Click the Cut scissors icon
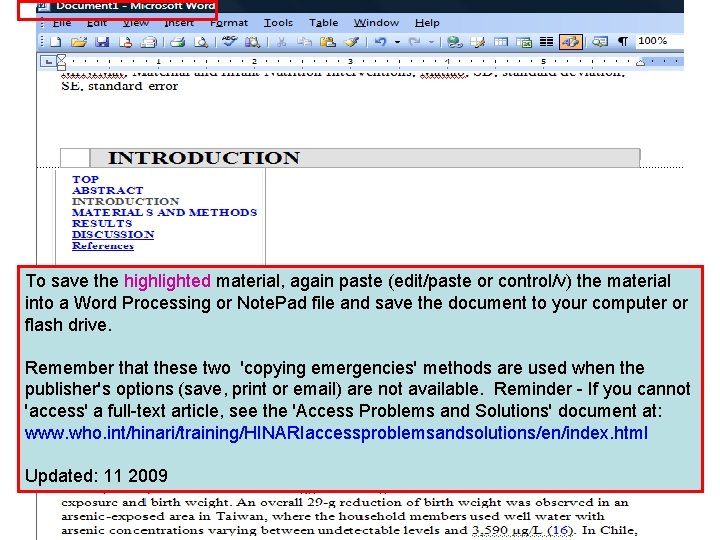Image resolution: width=720 pixels, height=540 pixels. pos(281,42)
